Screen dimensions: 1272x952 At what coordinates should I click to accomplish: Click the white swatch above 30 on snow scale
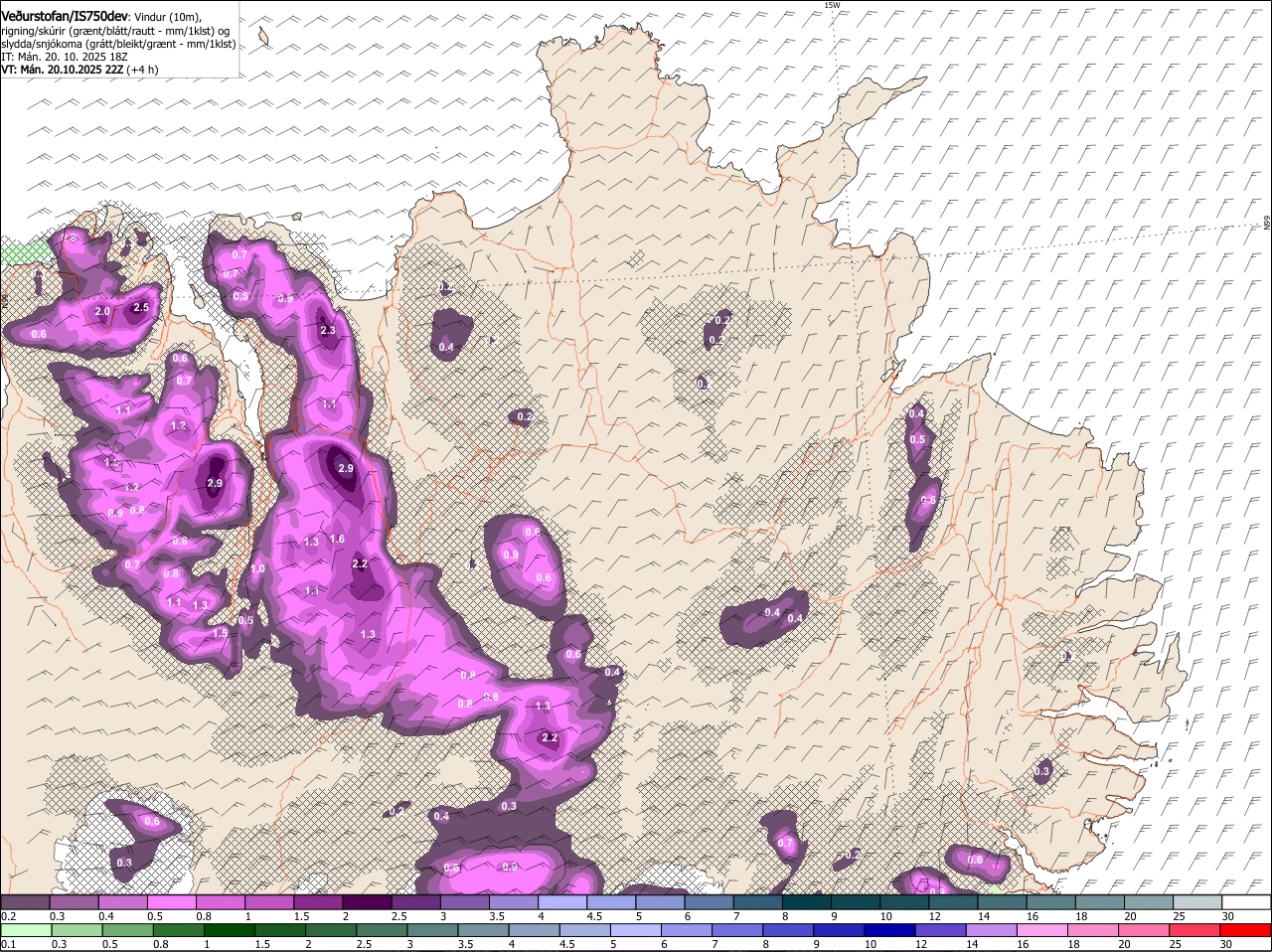click(1247, 902)
